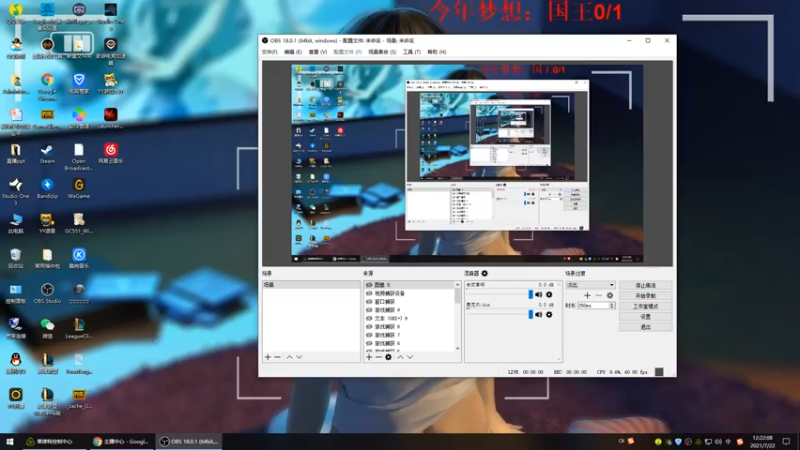Open the scene transition type dropdown
The image size is (800, 450).
(590, 285)
